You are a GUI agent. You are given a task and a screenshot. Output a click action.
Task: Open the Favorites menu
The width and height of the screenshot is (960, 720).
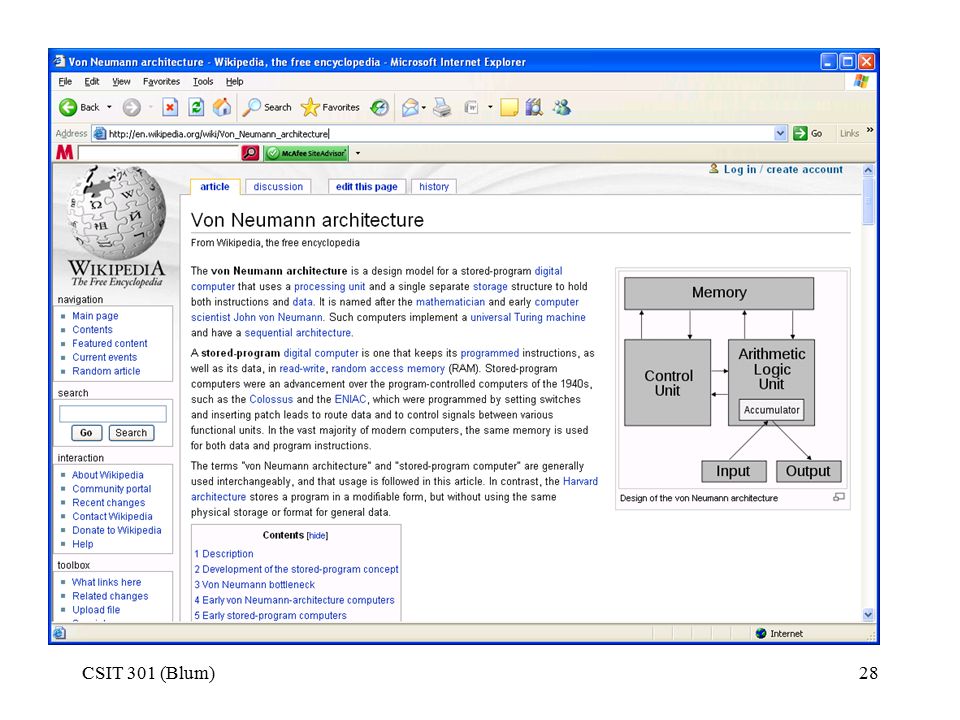(161, 81)
